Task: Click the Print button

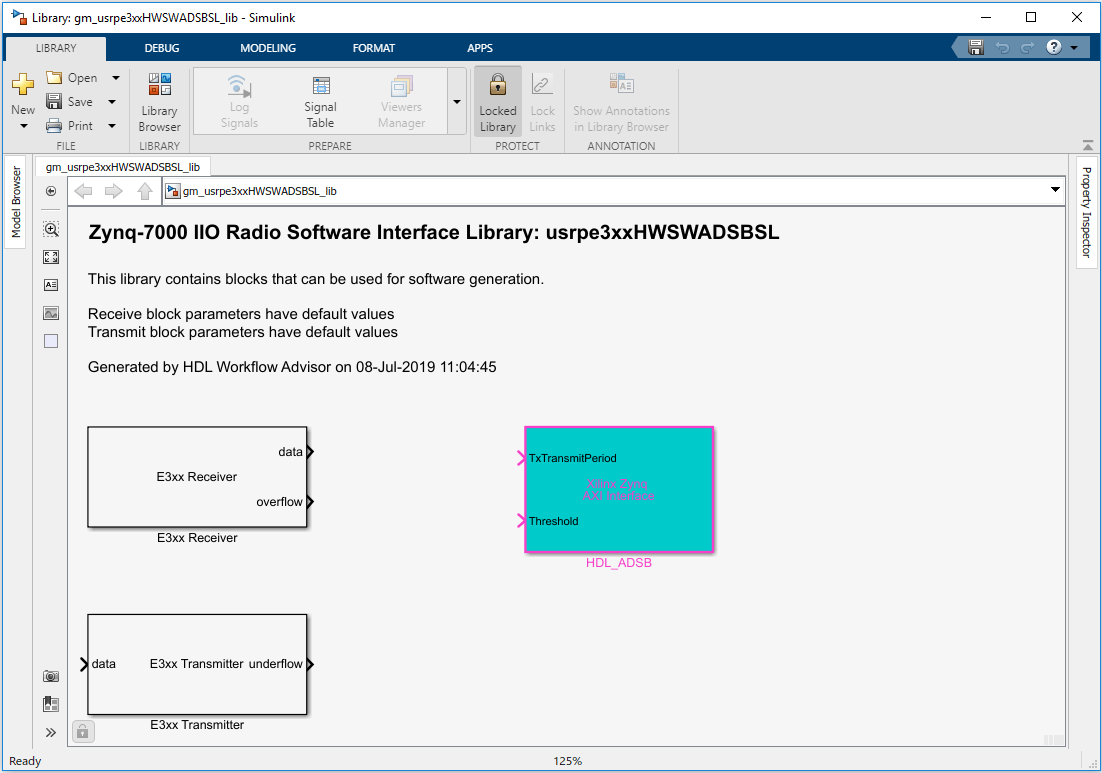Action: coord(70,126)
